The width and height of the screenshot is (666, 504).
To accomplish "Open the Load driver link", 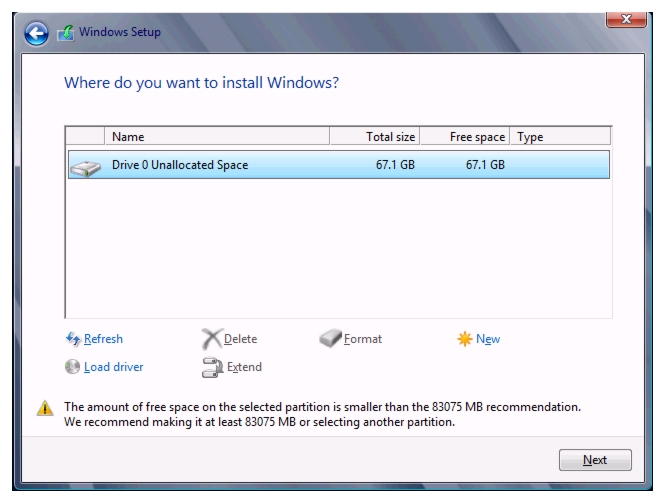I will click(113, 367).
